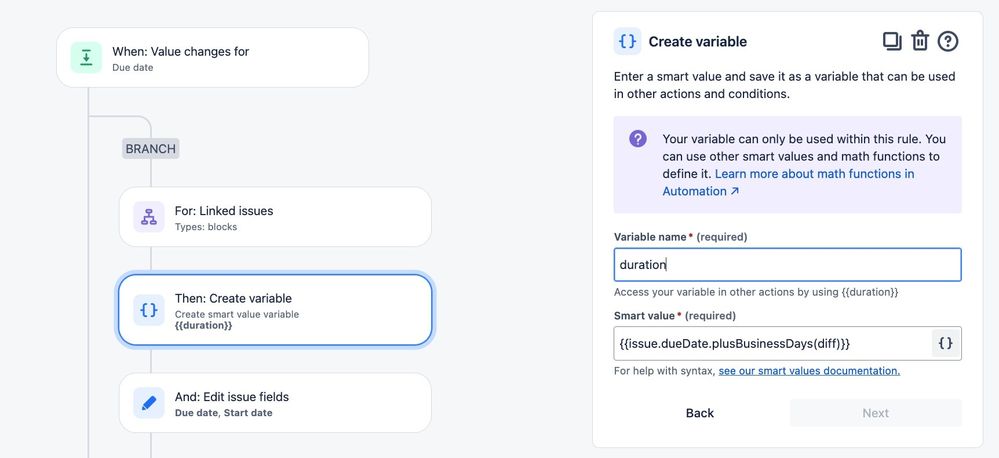Open Learn more about math functions link

(x=788, y=182)
